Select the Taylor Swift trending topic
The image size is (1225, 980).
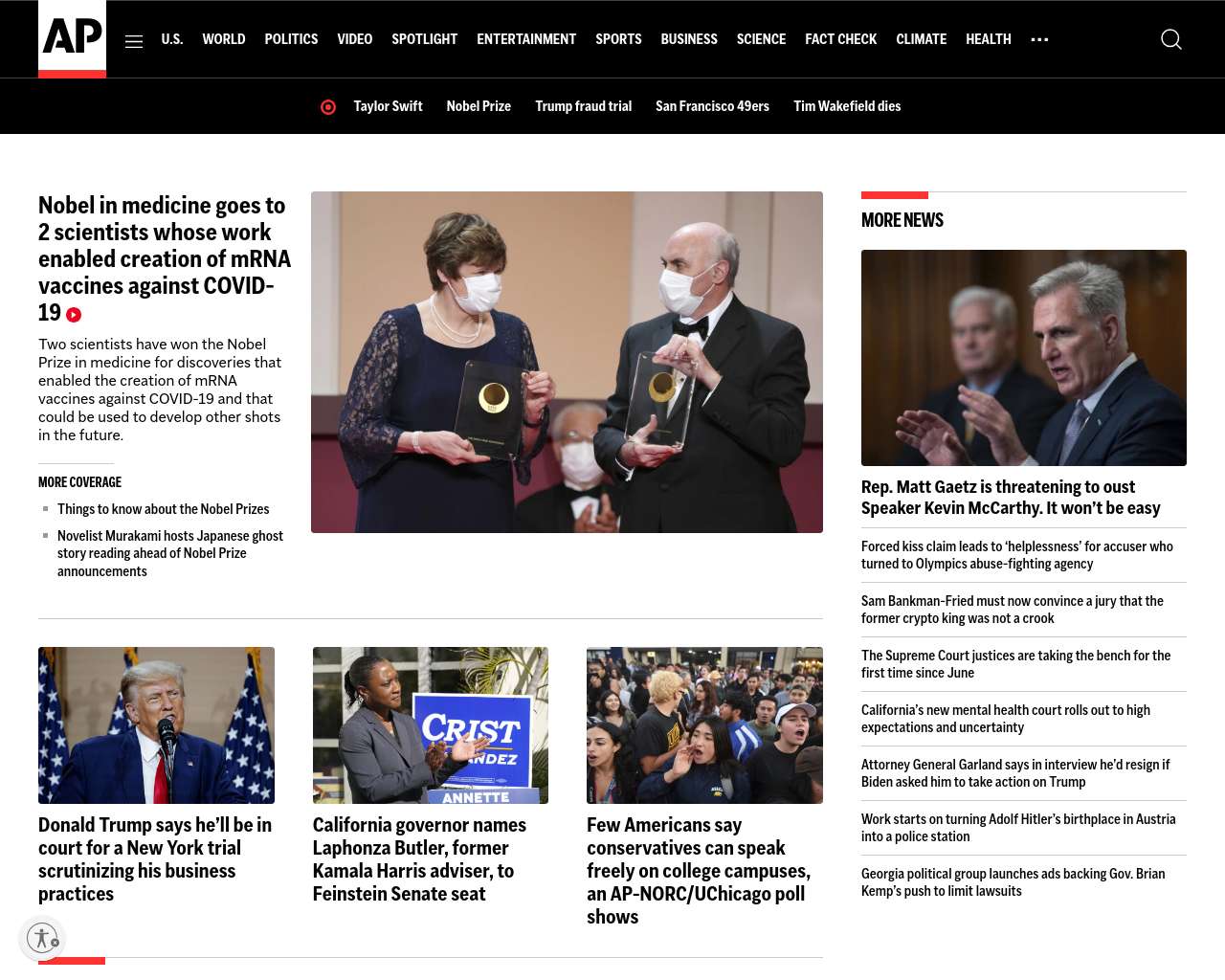click(x=388, y=106)
